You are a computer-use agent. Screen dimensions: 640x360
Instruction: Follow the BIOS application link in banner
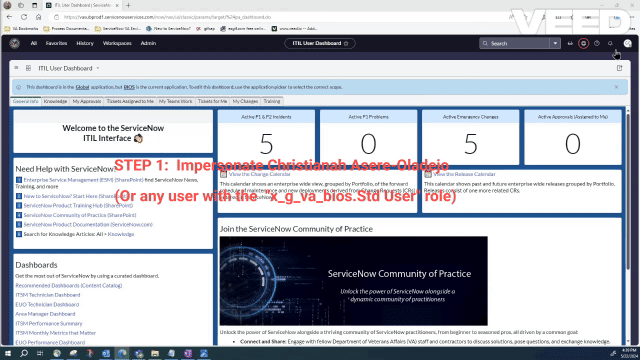pyautogui.click(x=129, y=87)
